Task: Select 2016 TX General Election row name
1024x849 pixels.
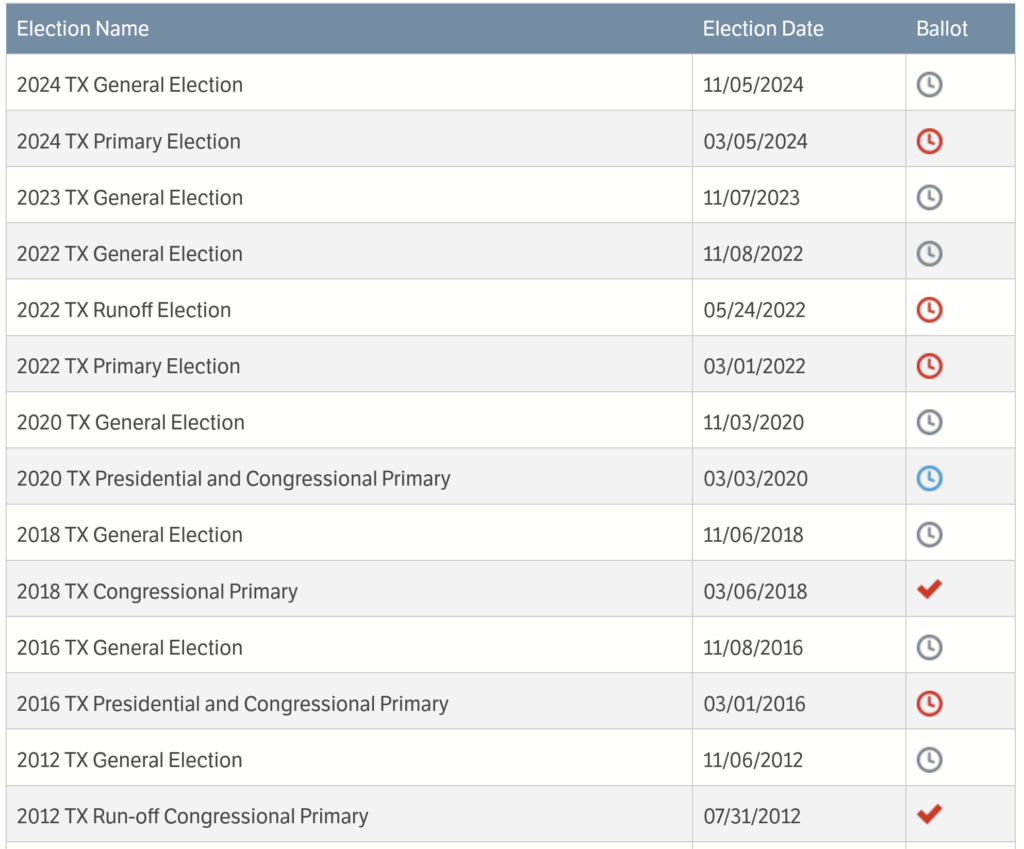Action: 130,648
